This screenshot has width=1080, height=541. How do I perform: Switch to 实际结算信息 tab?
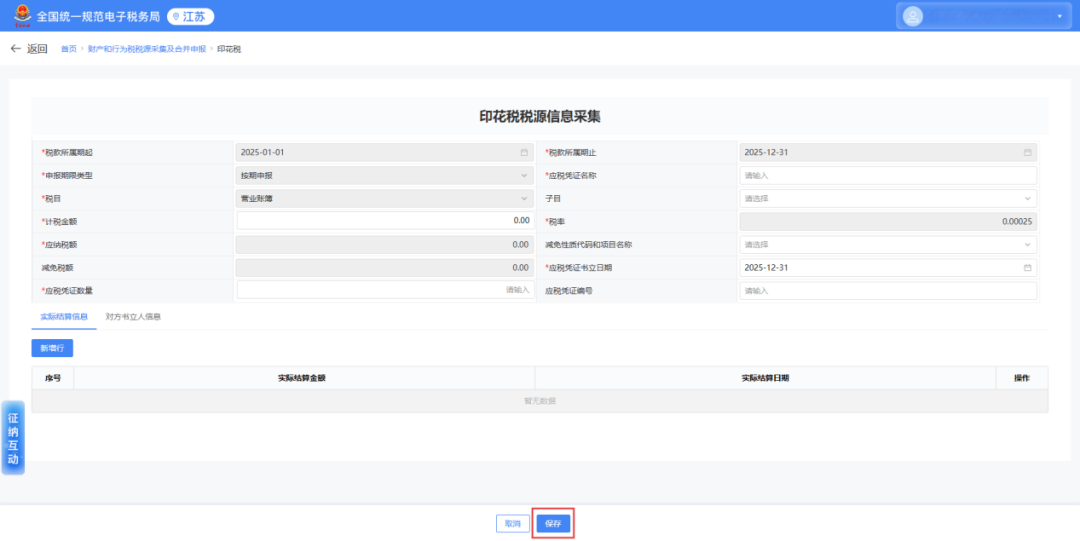click(x=64, y=317)
